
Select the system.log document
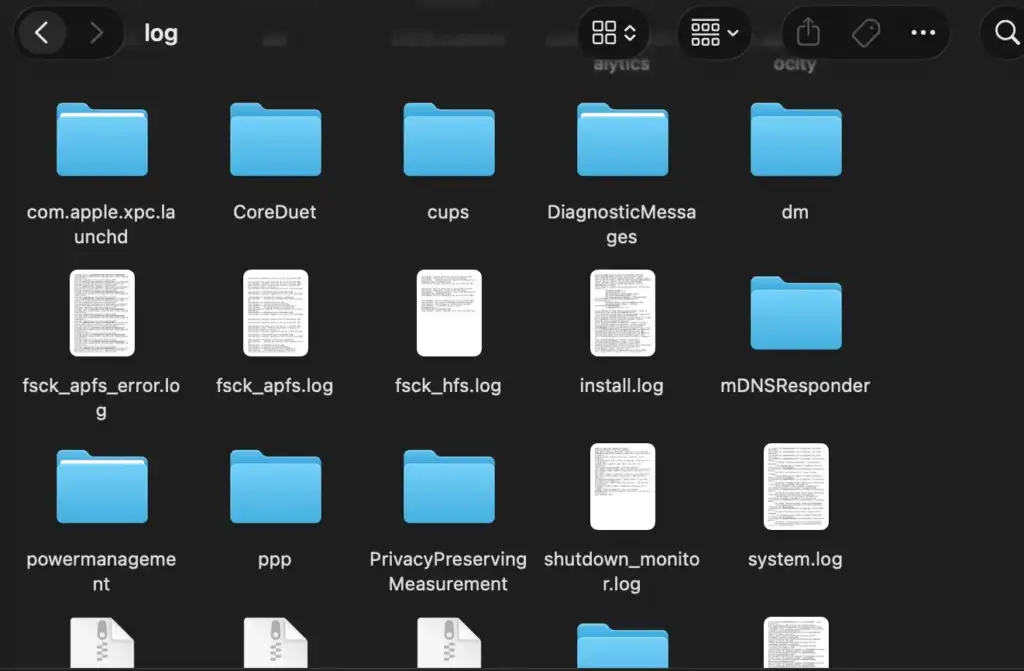[x=795, y=487]
